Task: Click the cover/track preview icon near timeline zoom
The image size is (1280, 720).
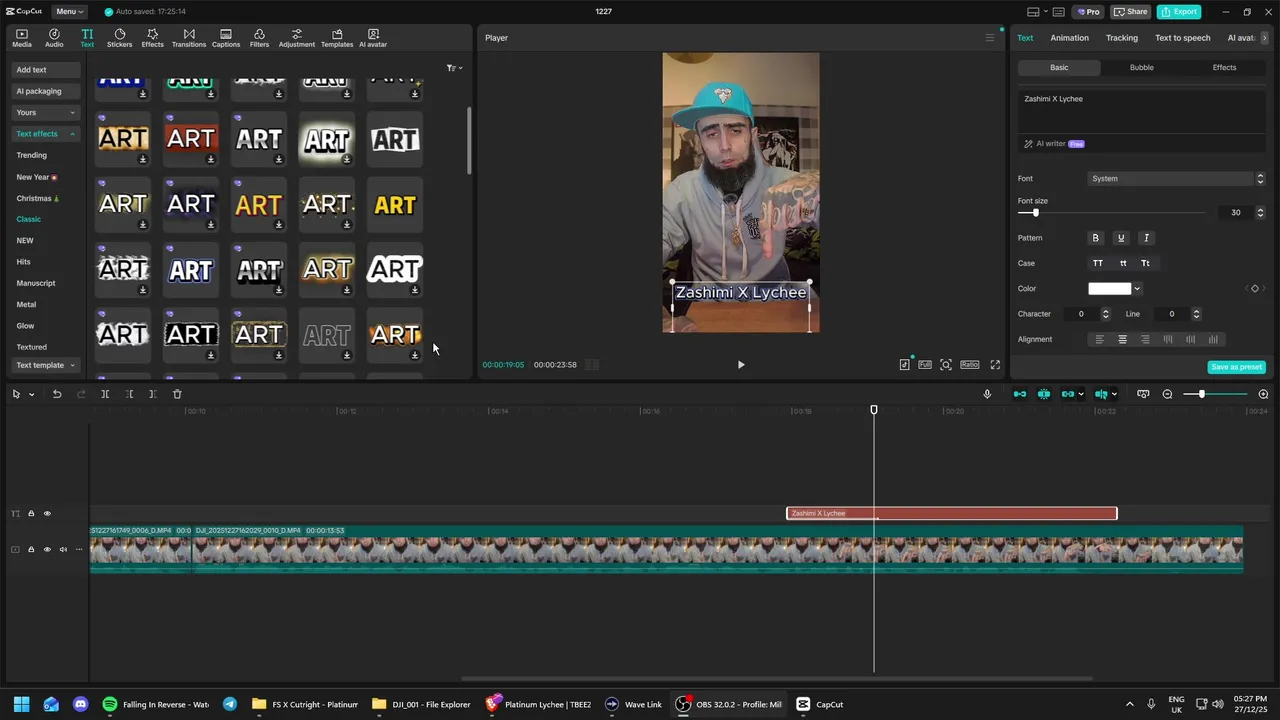Action: 1143,394
